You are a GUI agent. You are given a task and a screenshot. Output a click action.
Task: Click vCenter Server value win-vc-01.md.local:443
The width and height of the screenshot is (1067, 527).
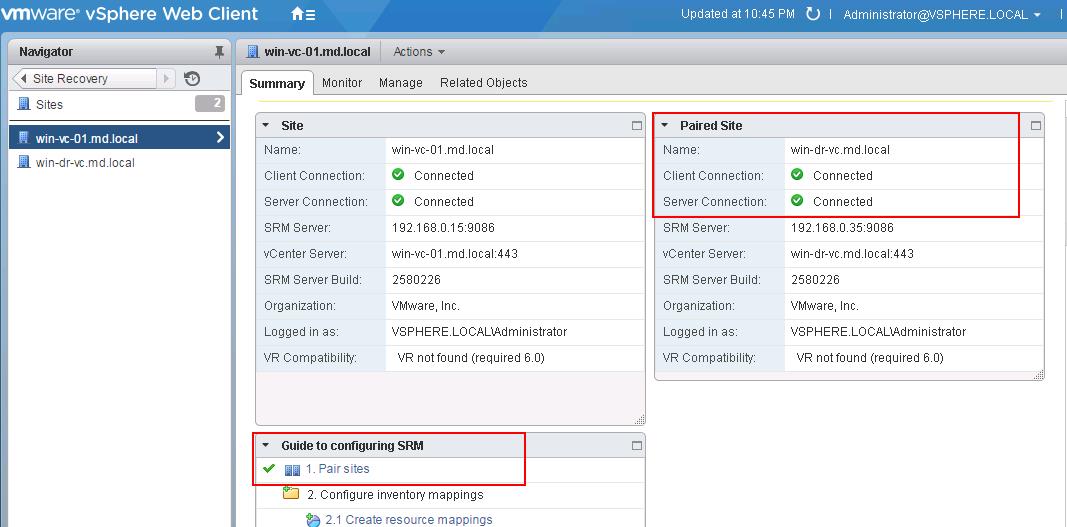point(455,253)
